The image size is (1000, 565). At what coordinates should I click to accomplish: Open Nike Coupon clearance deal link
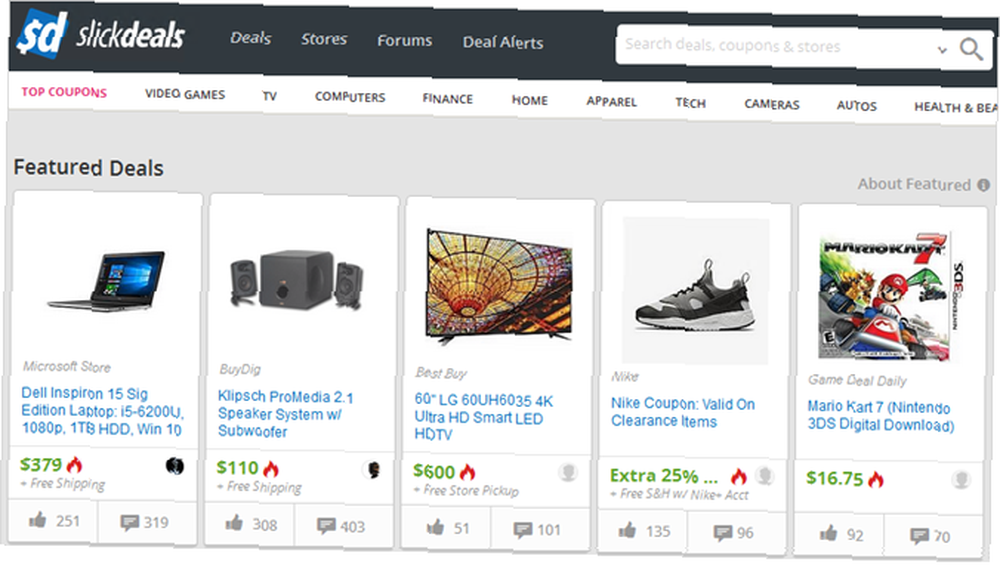point(682,413)
